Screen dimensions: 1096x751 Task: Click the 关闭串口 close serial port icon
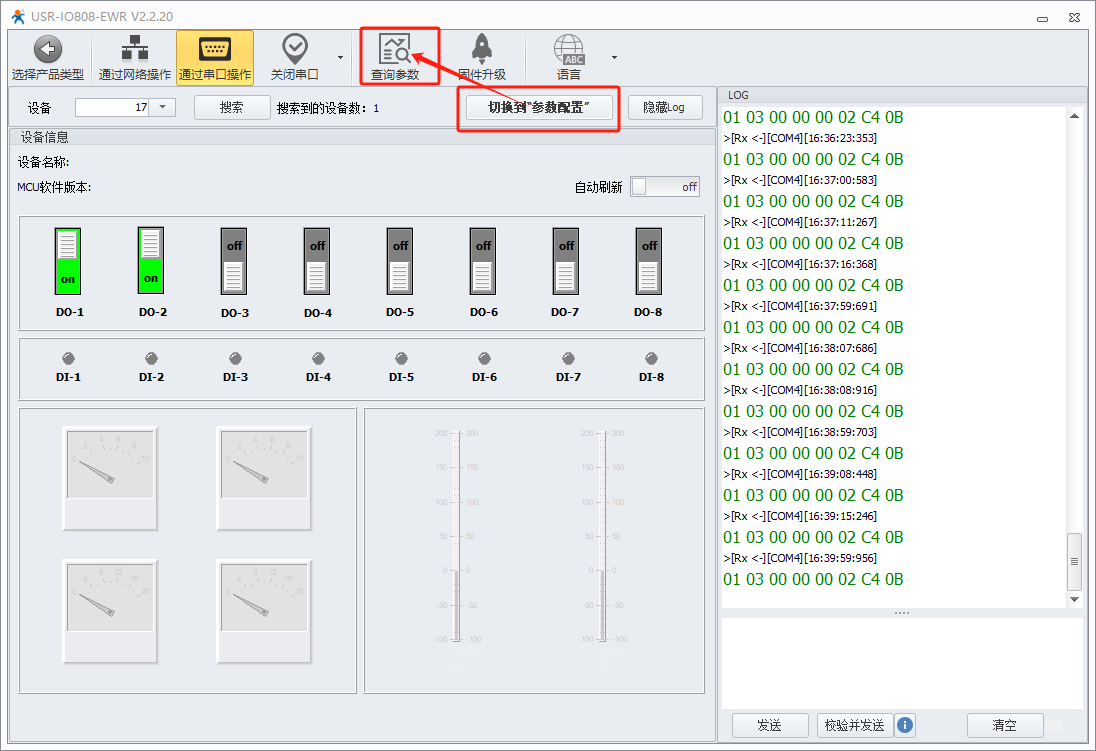click(x=294, y=49)
